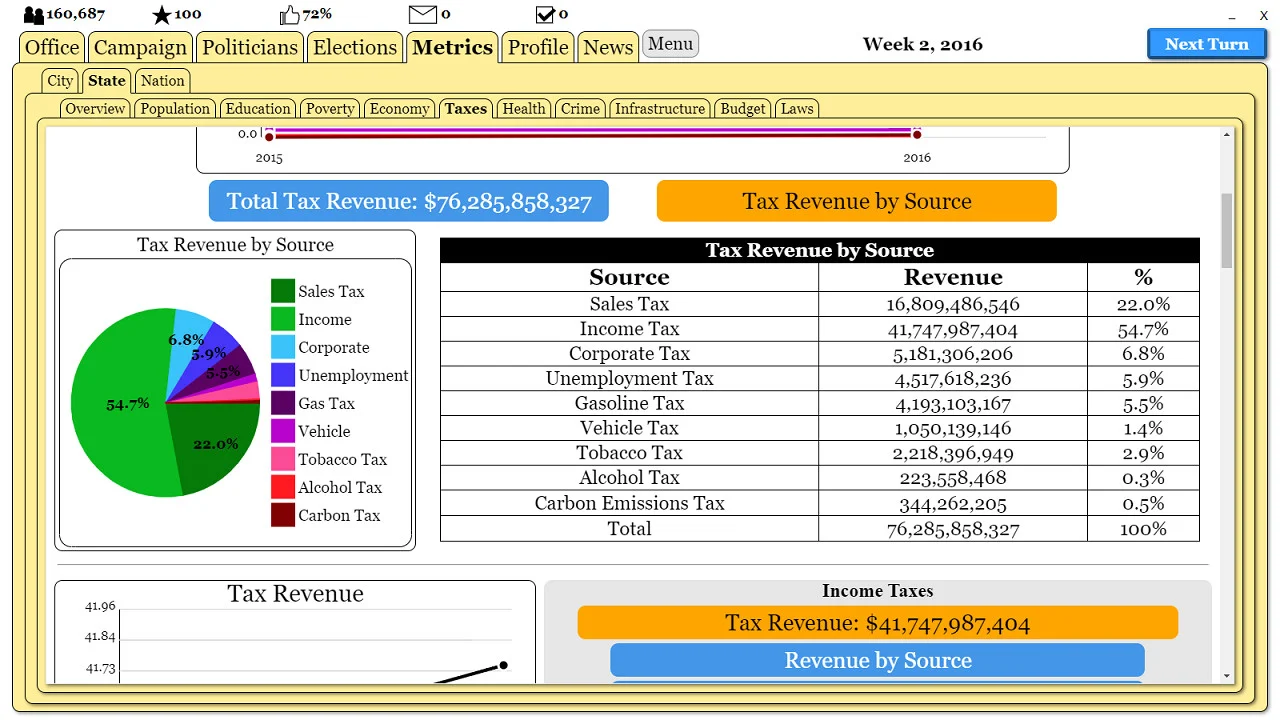The width and height of the screenshot is (1280, 720).
Task: Click the checkmark tasks icon
Action: [546, 13]
